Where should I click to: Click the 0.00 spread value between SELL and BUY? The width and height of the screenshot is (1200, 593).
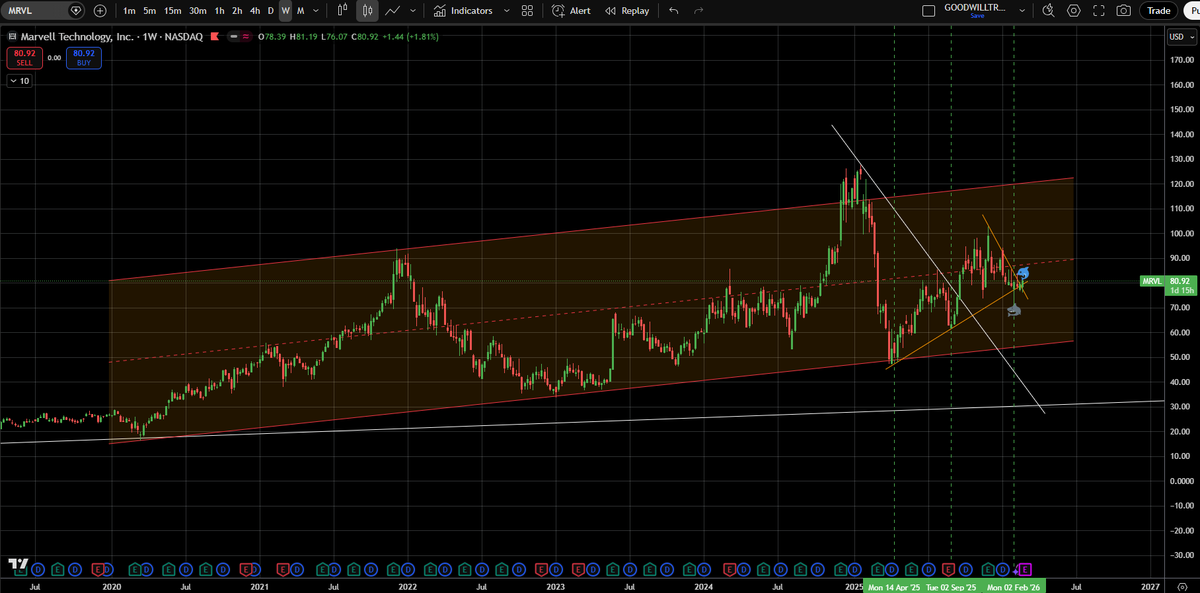click(x=54, y=57)
